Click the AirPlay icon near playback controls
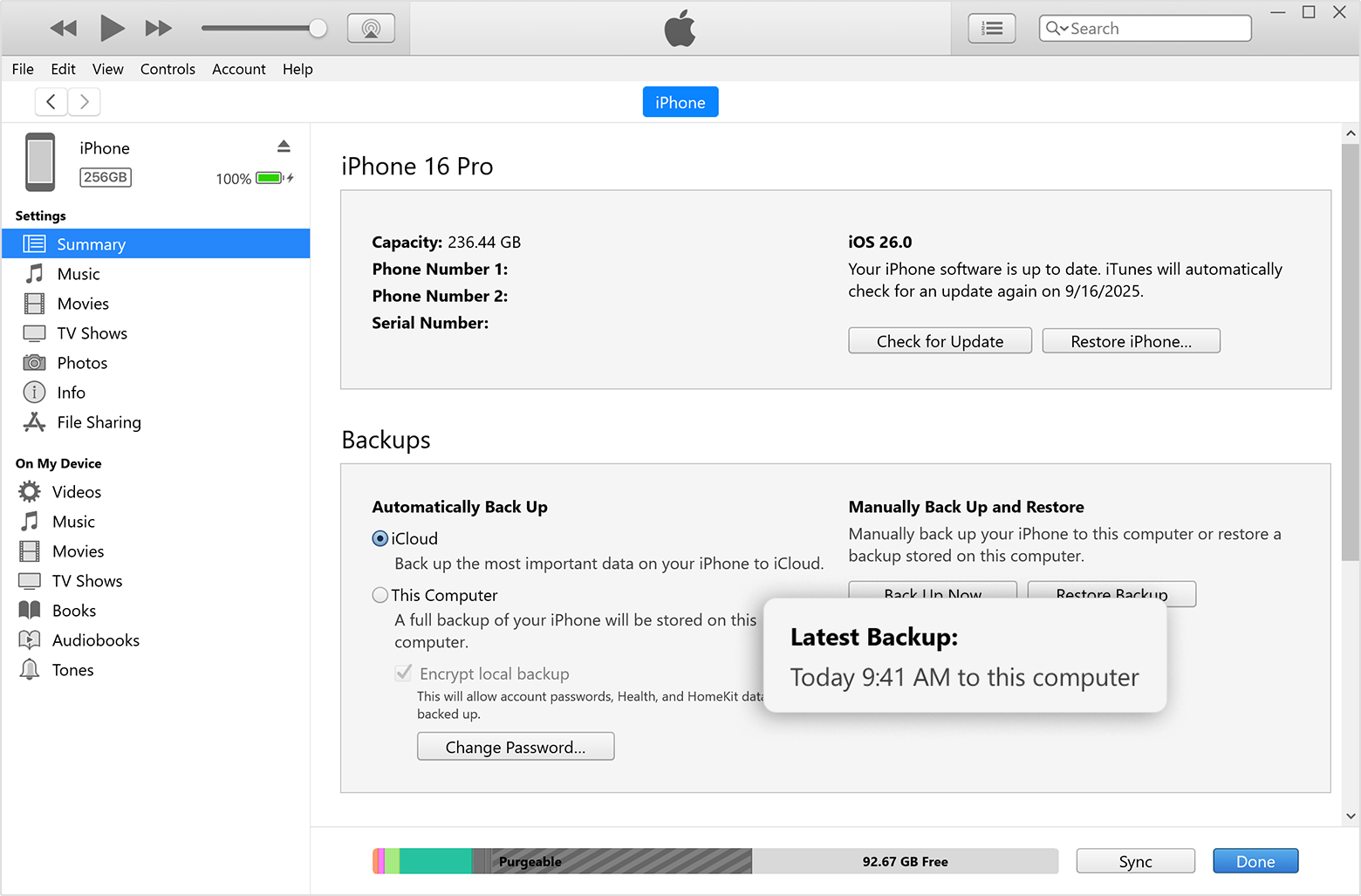This screenshot has width=1361, height=896. [371, 27]
